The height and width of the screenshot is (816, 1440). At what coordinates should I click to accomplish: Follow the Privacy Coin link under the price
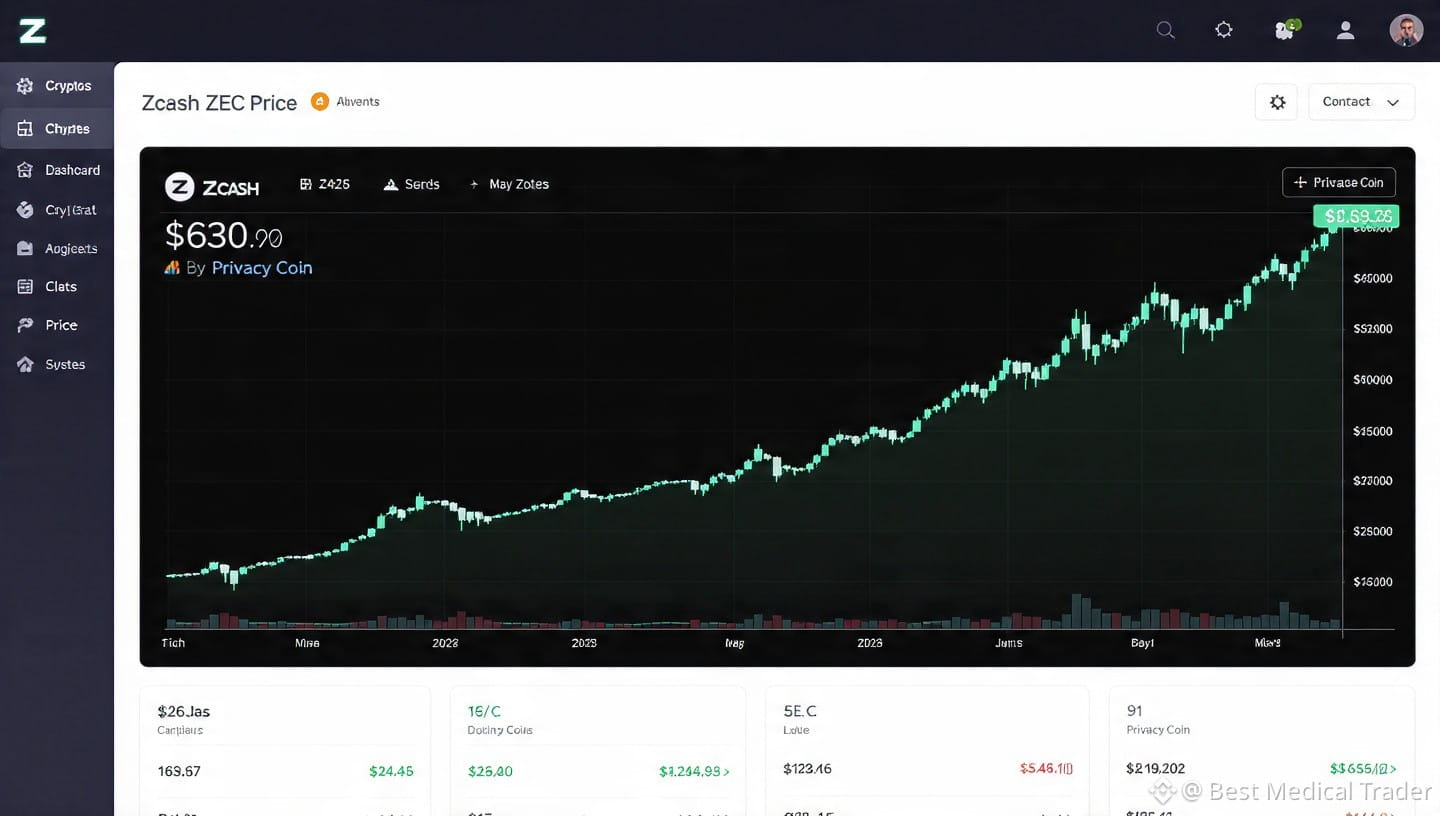(262, 268)
